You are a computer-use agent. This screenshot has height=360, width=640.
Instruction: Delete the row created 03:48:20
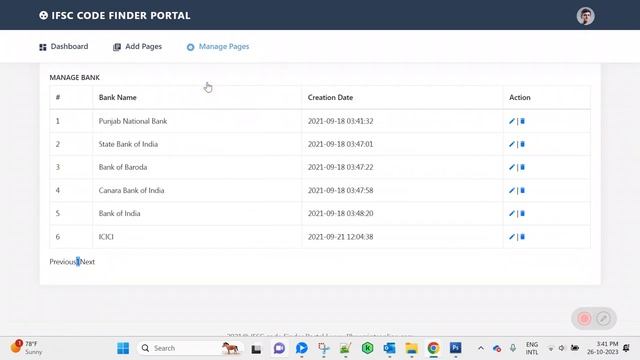(x=522, y=213)
